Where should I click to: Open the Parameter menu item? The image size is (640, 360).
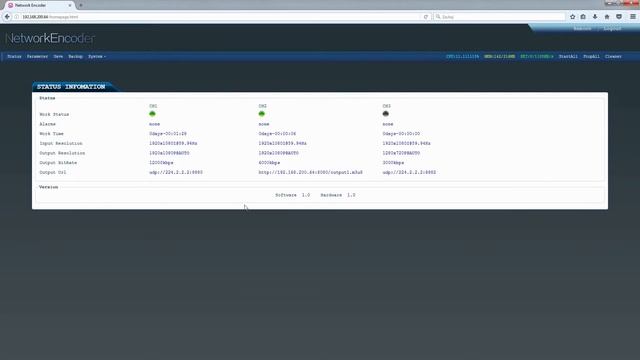(x=38, y=56)
